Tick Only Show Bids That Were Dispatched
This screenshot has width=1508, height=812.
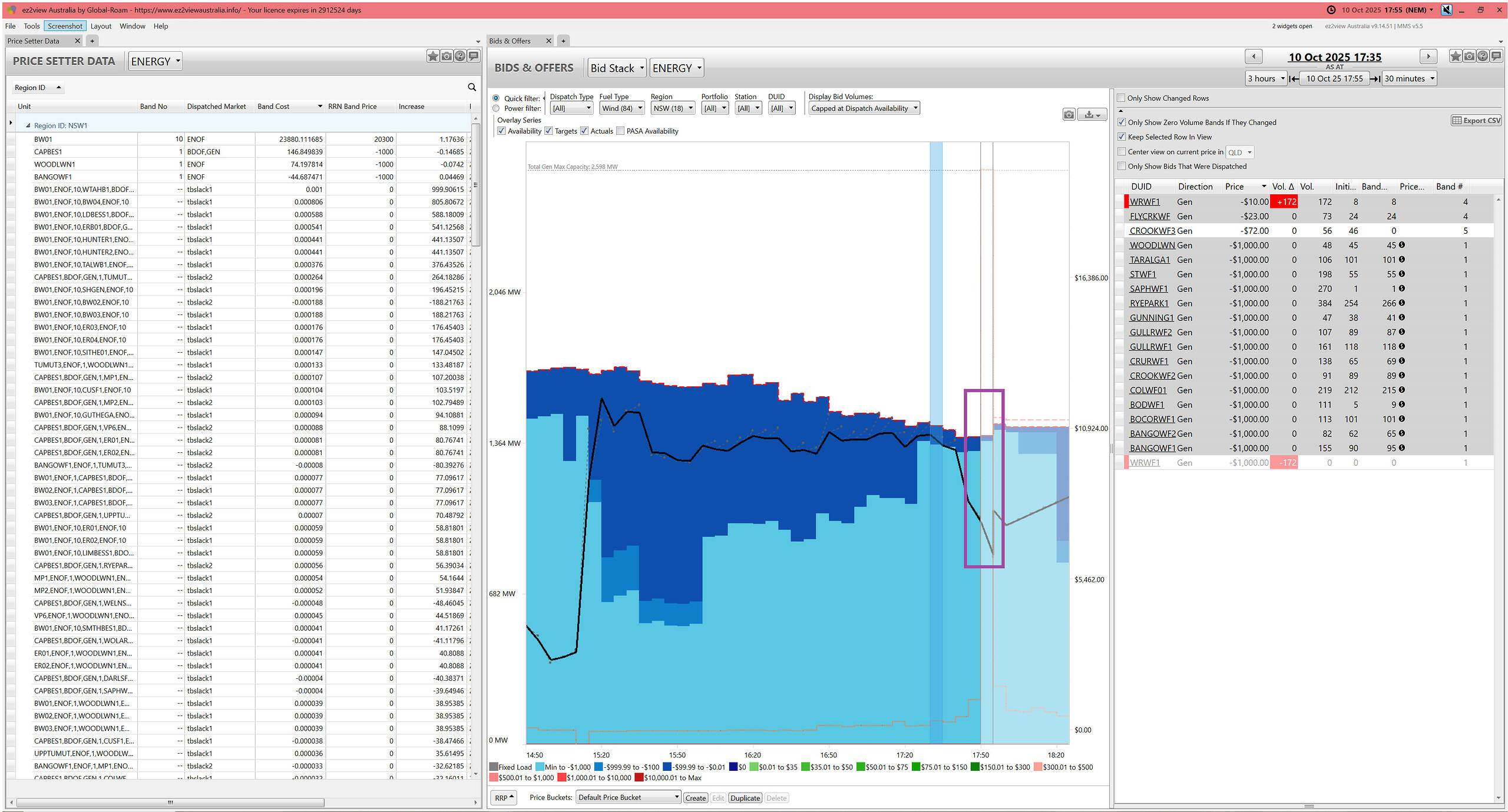1122,166
